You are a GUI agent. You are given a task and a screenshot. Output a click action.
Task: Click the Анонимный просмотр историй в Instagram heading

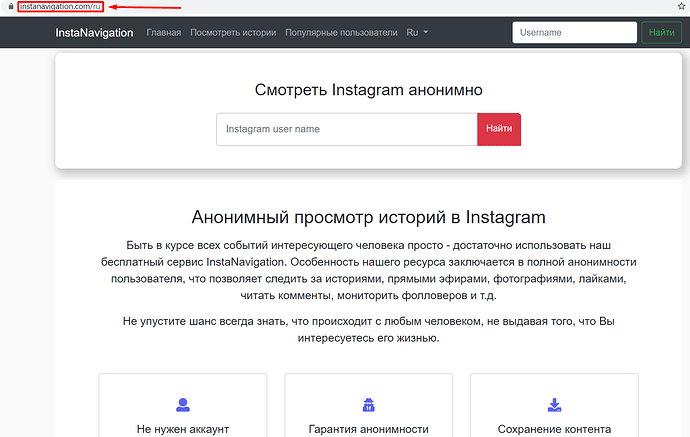point(369,217)
